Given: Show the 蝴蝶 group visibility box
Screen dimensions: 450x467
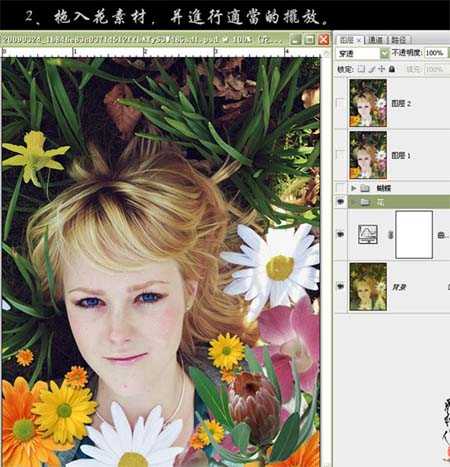Looking at the screenshot, I should click(x=340, y=188).
